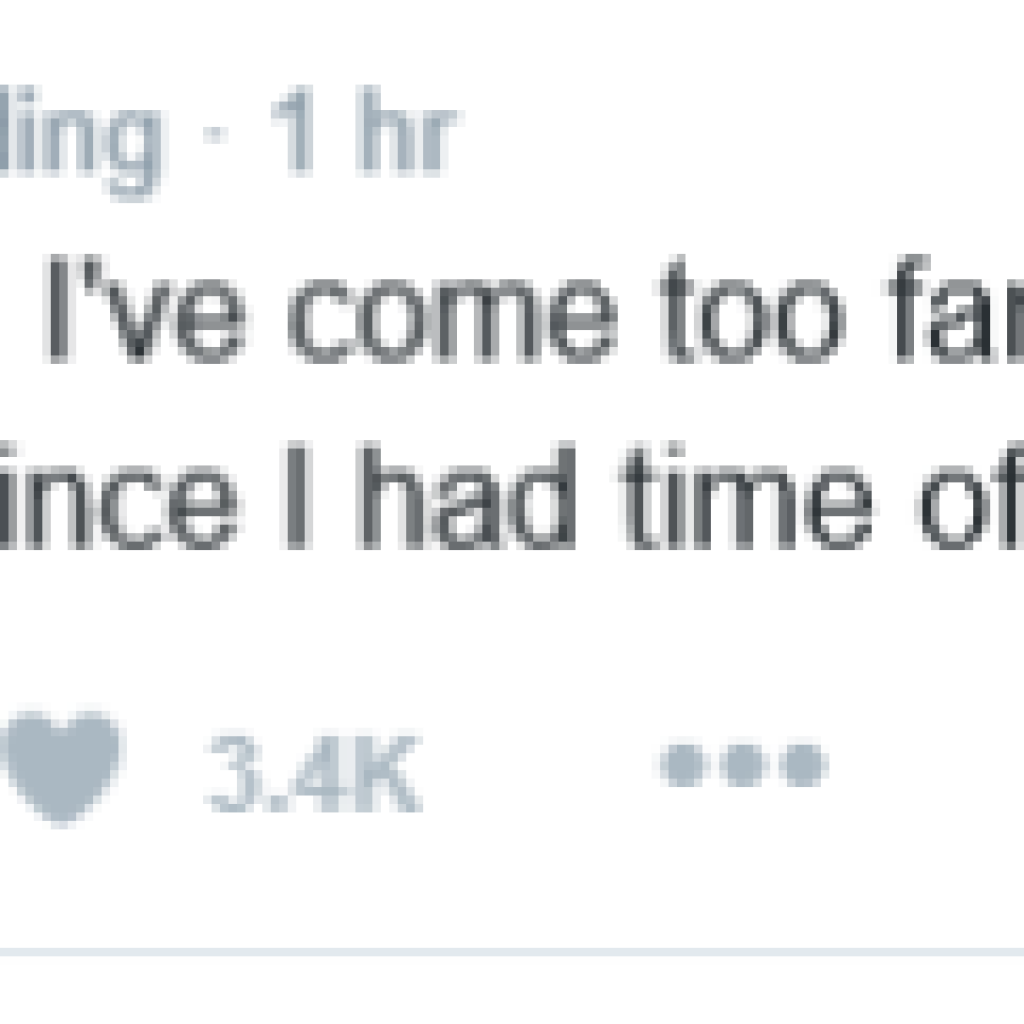
Task: Click the standalone "I" before "had"
Action: (298, 495)
